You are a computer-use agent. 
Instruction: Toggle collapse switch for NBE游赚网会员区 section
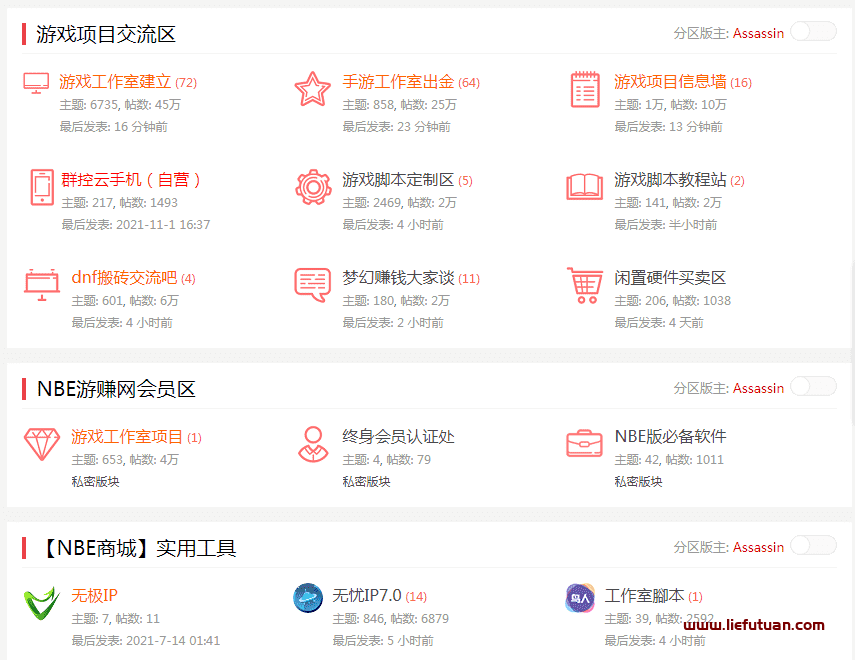812,387
